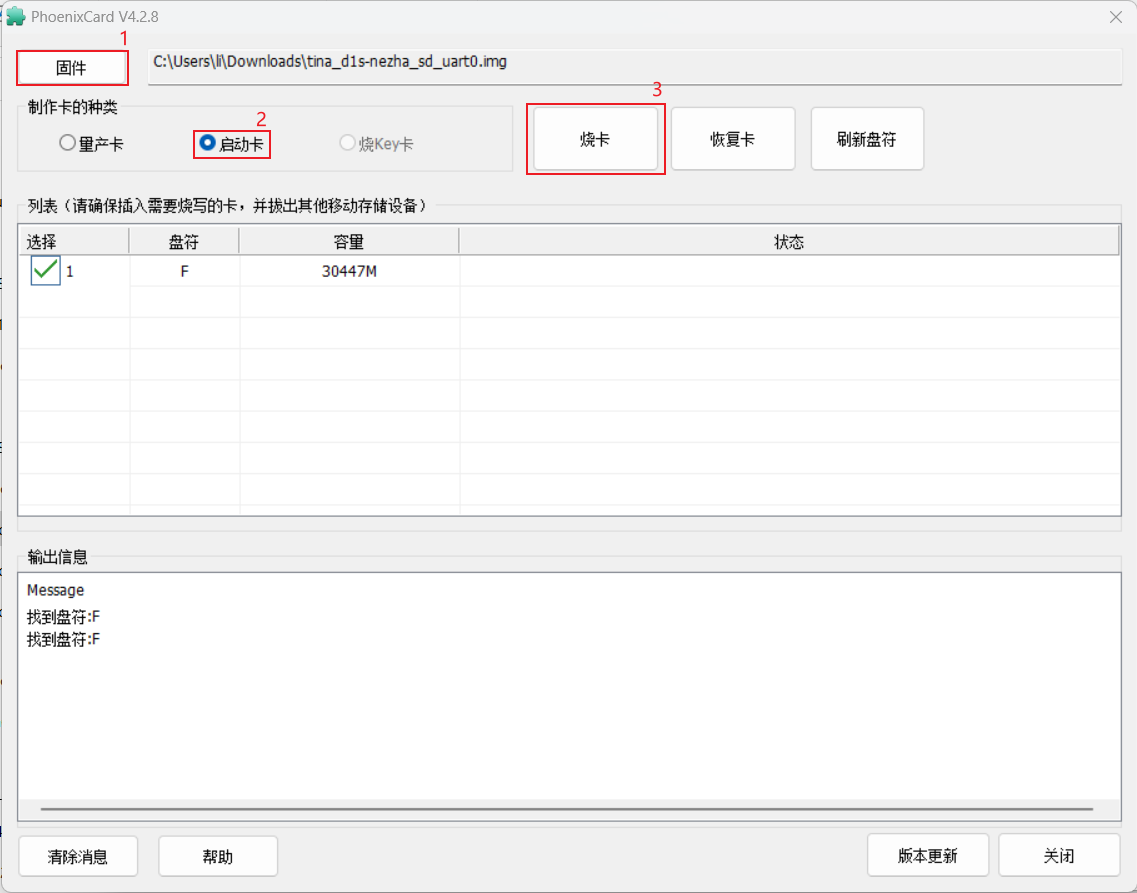Click 烧卡 to start burning the card
The width and height of the screenshot is (1137, 893).
[596, 139]
